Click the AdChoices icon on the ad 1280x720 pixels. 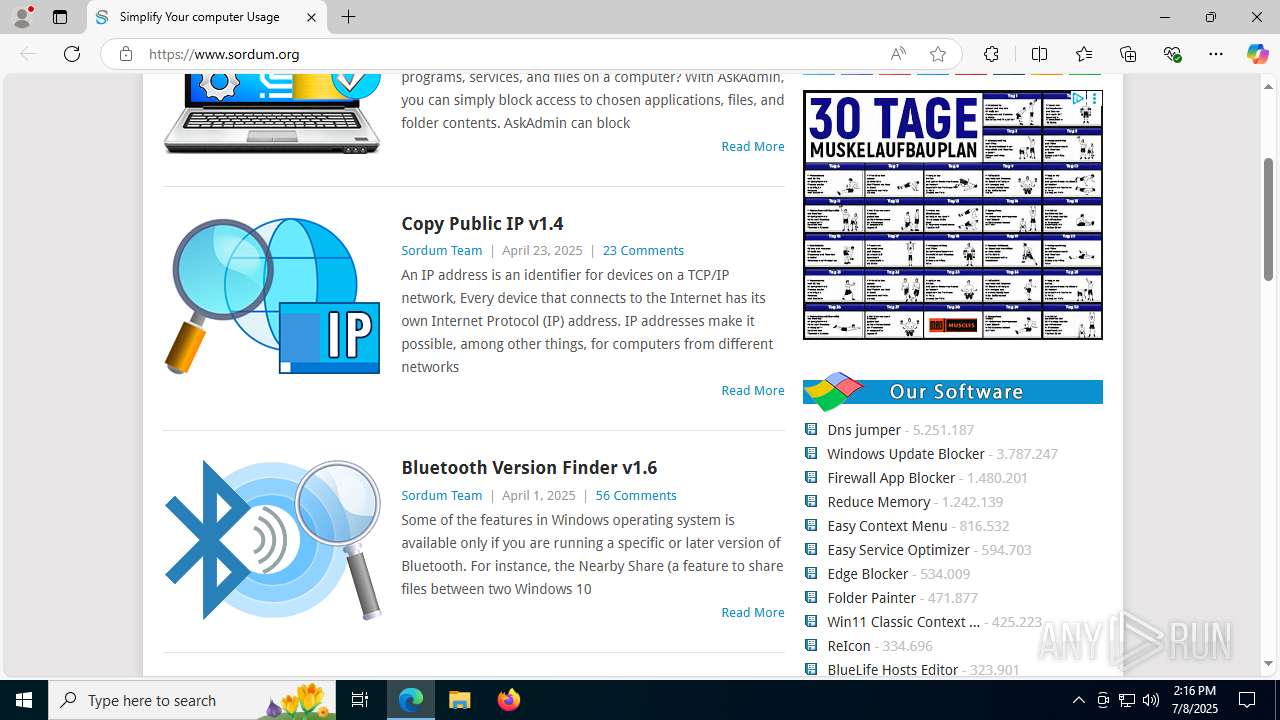[1078, 98]
